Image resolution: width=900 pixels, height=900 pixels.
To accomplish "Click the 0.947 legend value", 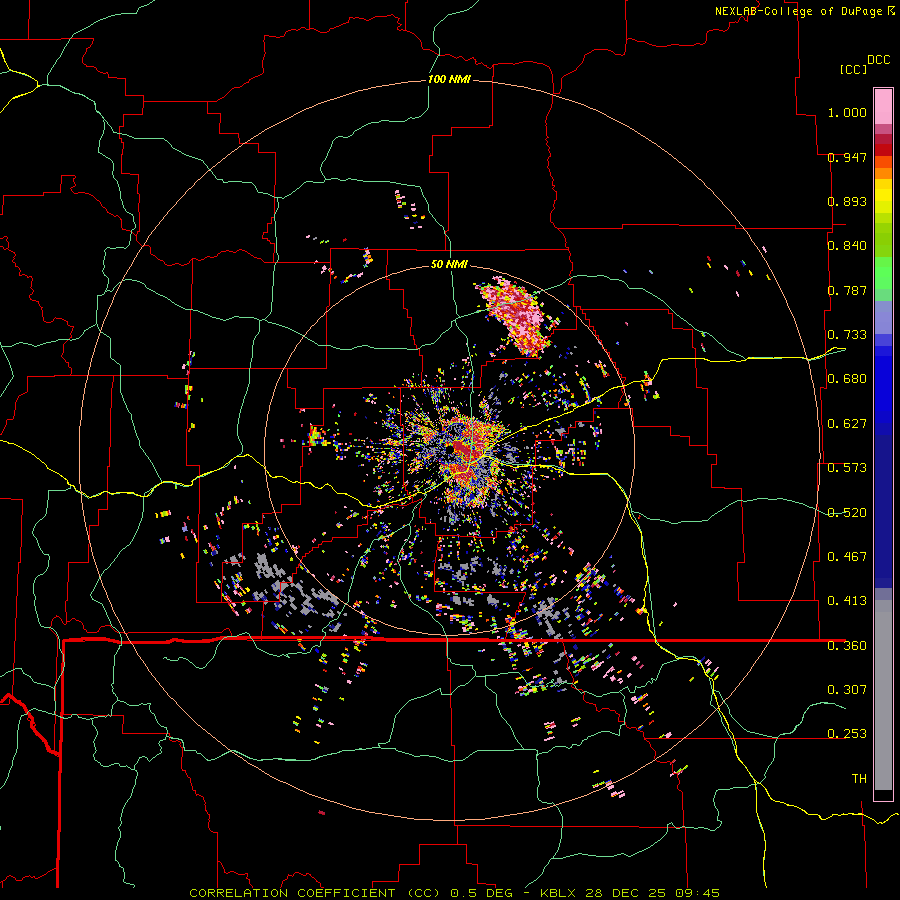I will [x=847, y=157].
